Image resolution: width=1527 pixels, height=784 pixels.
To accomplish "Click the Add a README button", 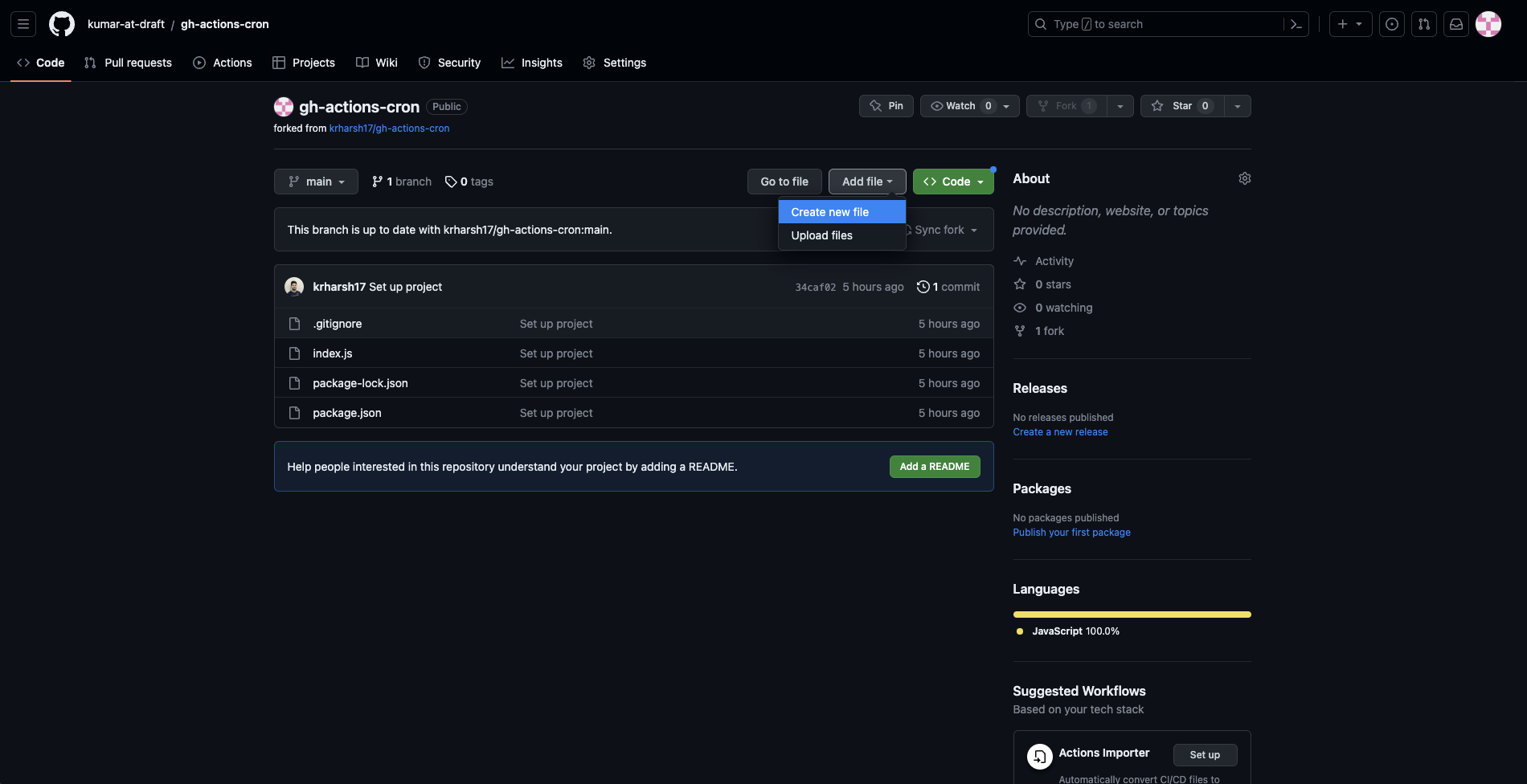I will click(x=934, y=467).
